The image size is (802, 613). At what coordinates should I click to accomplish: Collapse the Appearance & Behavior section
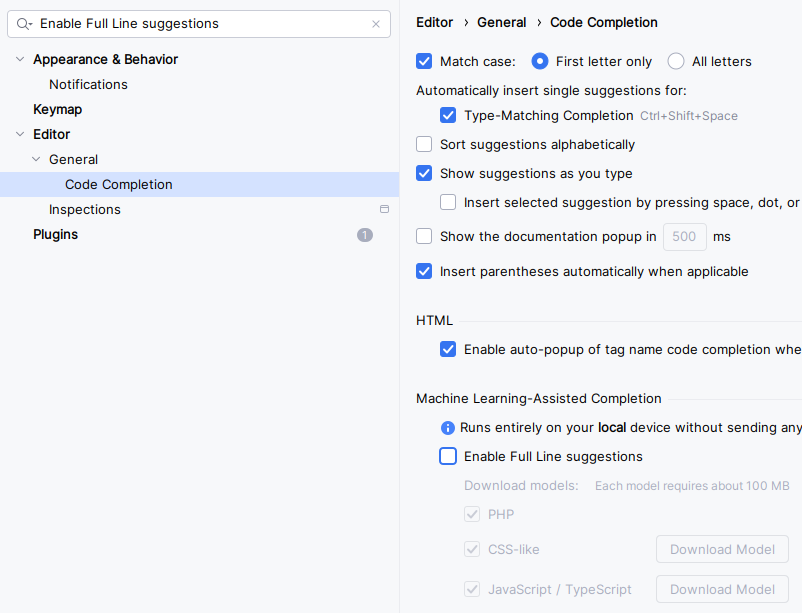click(x=20, y=60)
